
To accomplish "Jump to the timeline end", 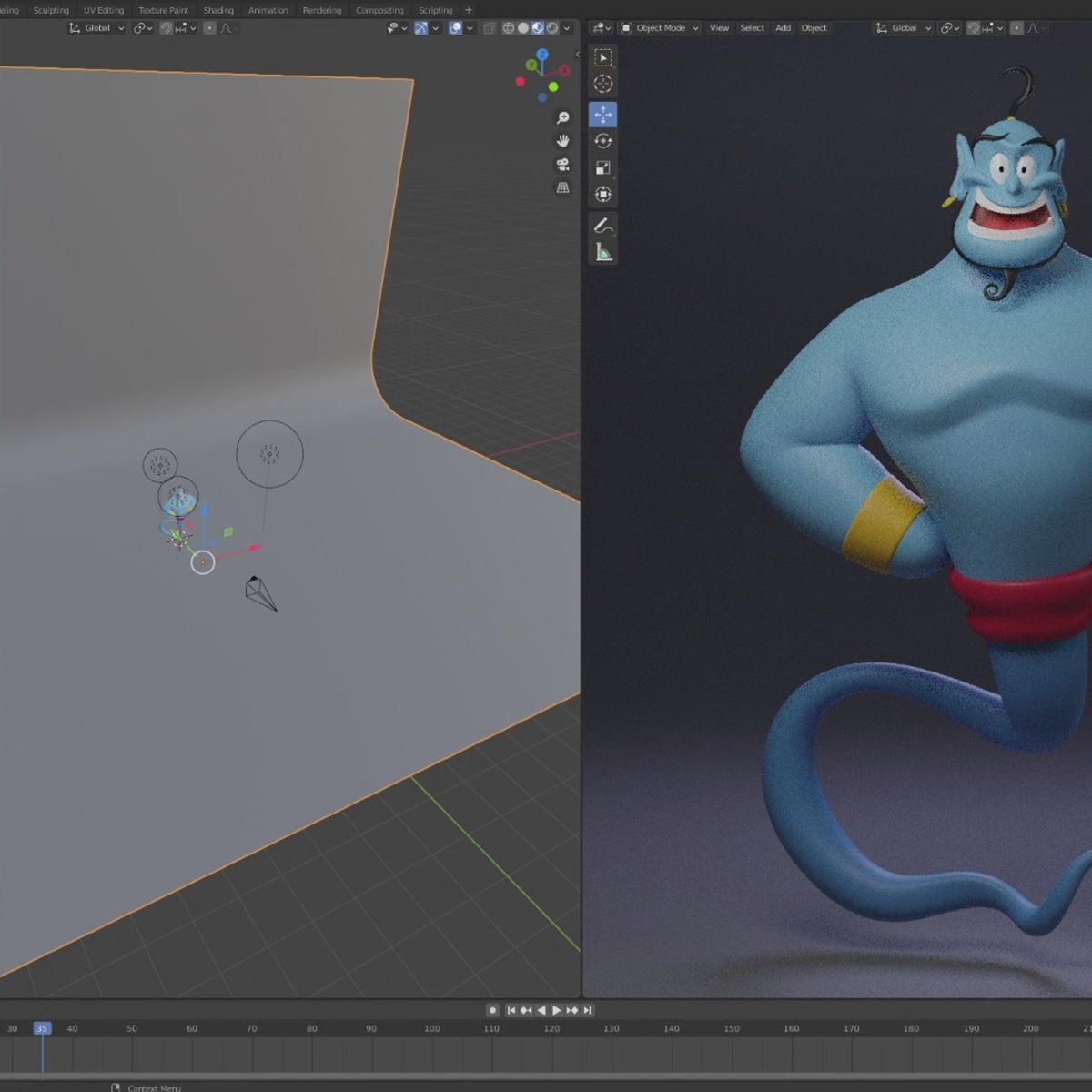I will coord(588,1010).
